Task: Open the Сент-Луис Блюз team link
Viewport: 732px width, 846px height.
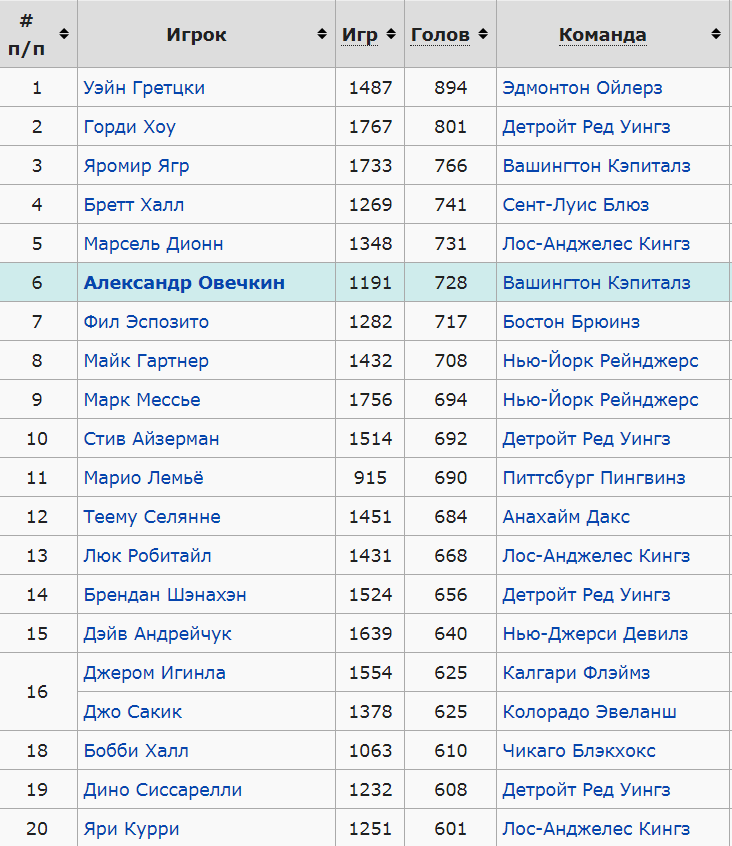Action: [x=576, y=204]
